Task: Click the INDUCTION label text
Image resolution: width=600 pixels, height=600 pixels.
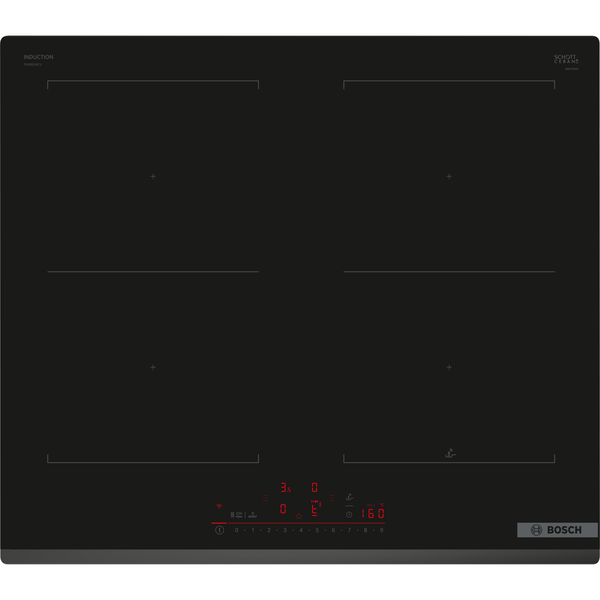Action: (x=38, y=57)
